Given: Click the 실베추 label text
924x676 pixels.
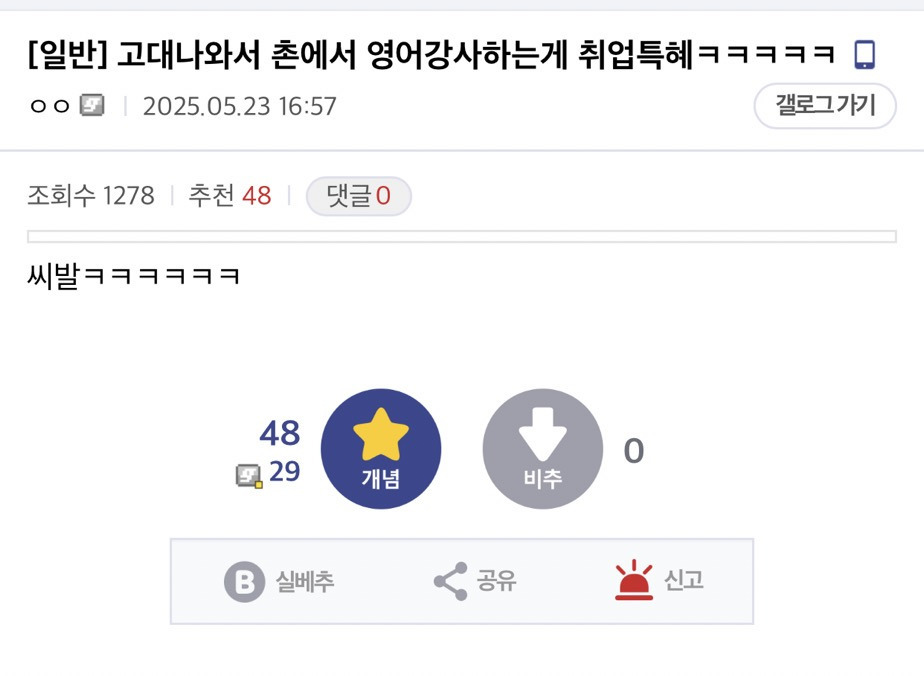Looking at the screenshot, I should tap(305, 582).
